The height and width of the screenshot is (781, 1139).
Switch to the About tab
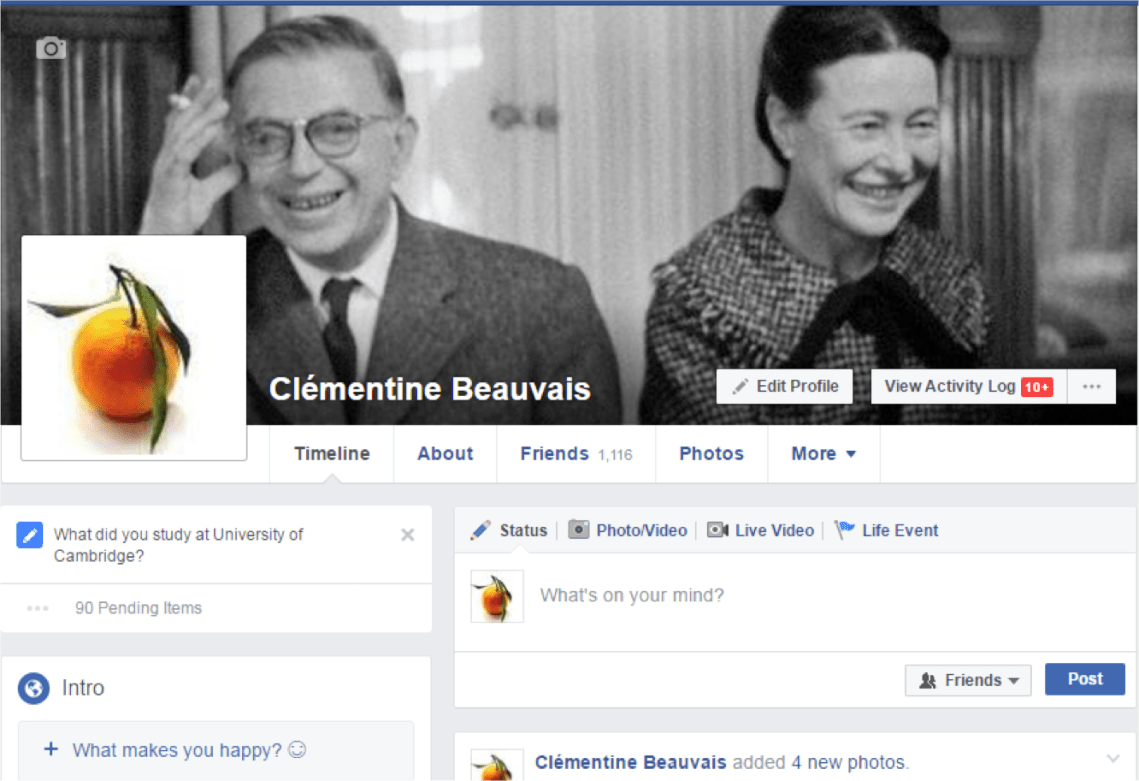(445, 453)
